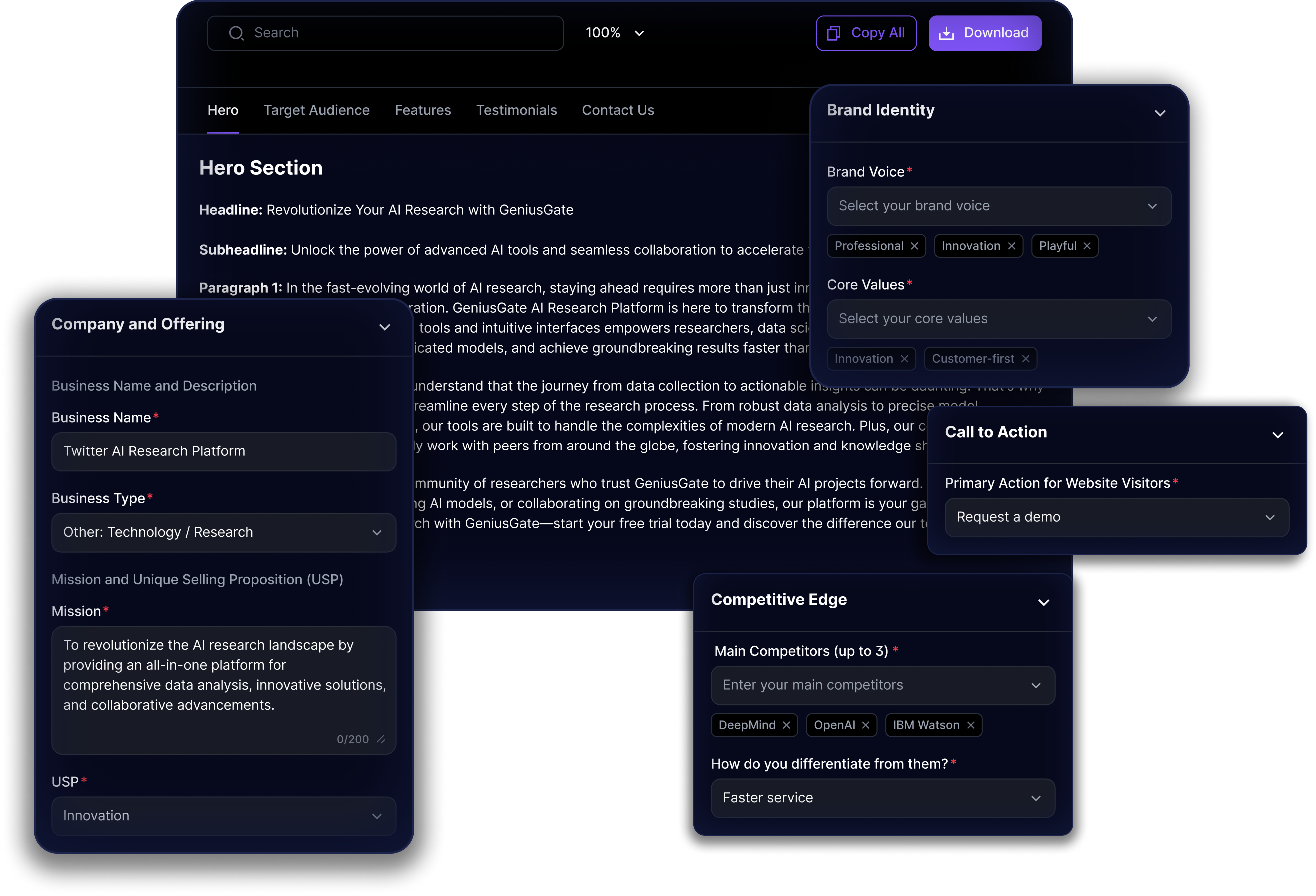
Task: Click the Copy All button
Action: pyautogui.click(x=866, y=33)
